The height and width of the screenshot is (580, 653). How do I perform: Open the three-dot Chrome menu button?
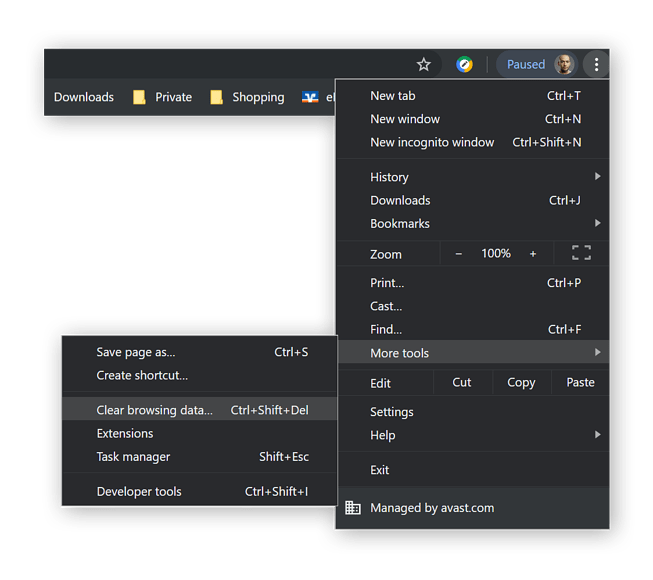pyautogui.click(x=596, y=65)
